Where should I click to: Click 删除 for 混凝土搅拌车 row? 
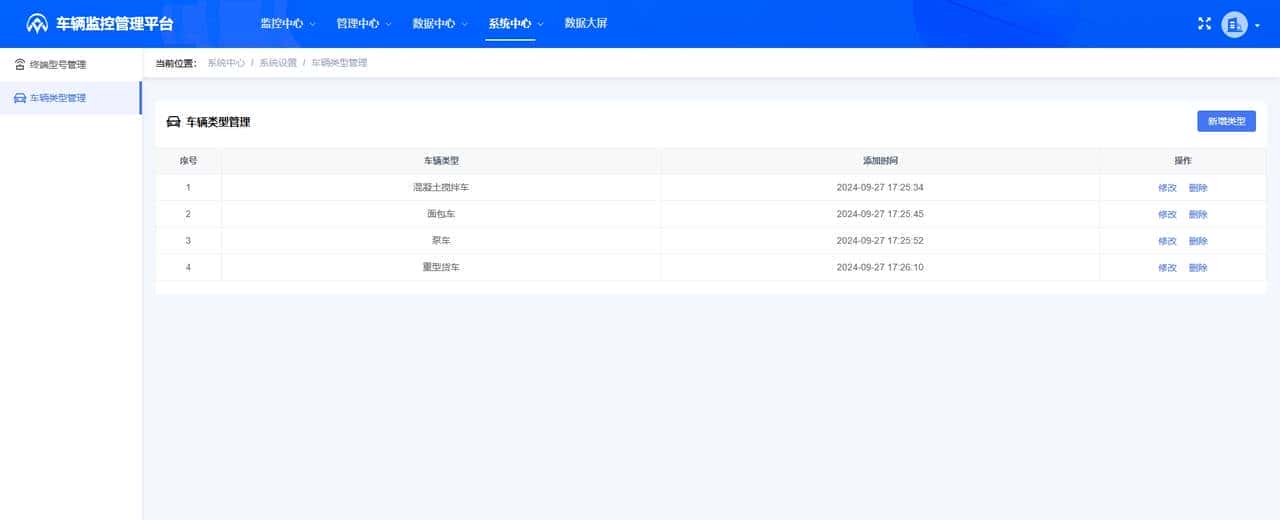pyautogui.click(x=1198, y=188)
